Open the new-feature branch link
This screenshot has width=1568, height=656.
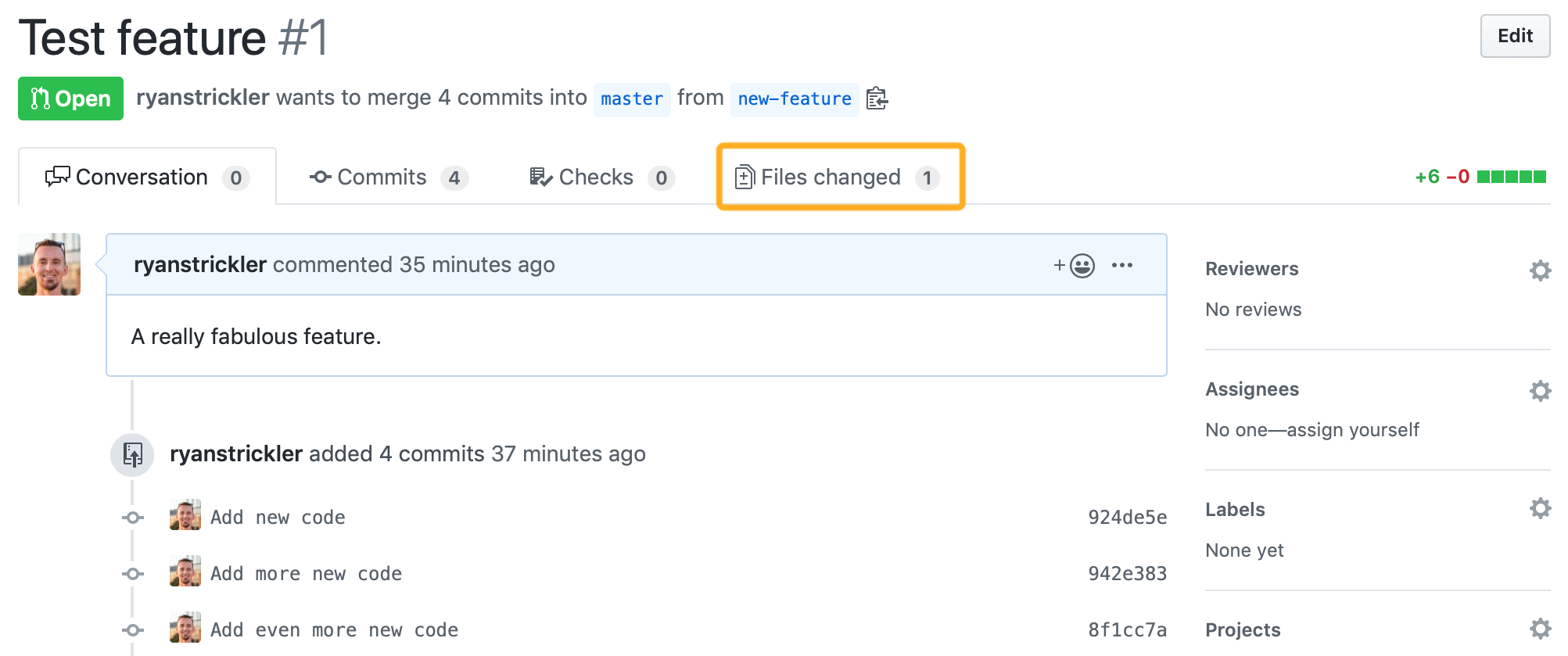794,99
